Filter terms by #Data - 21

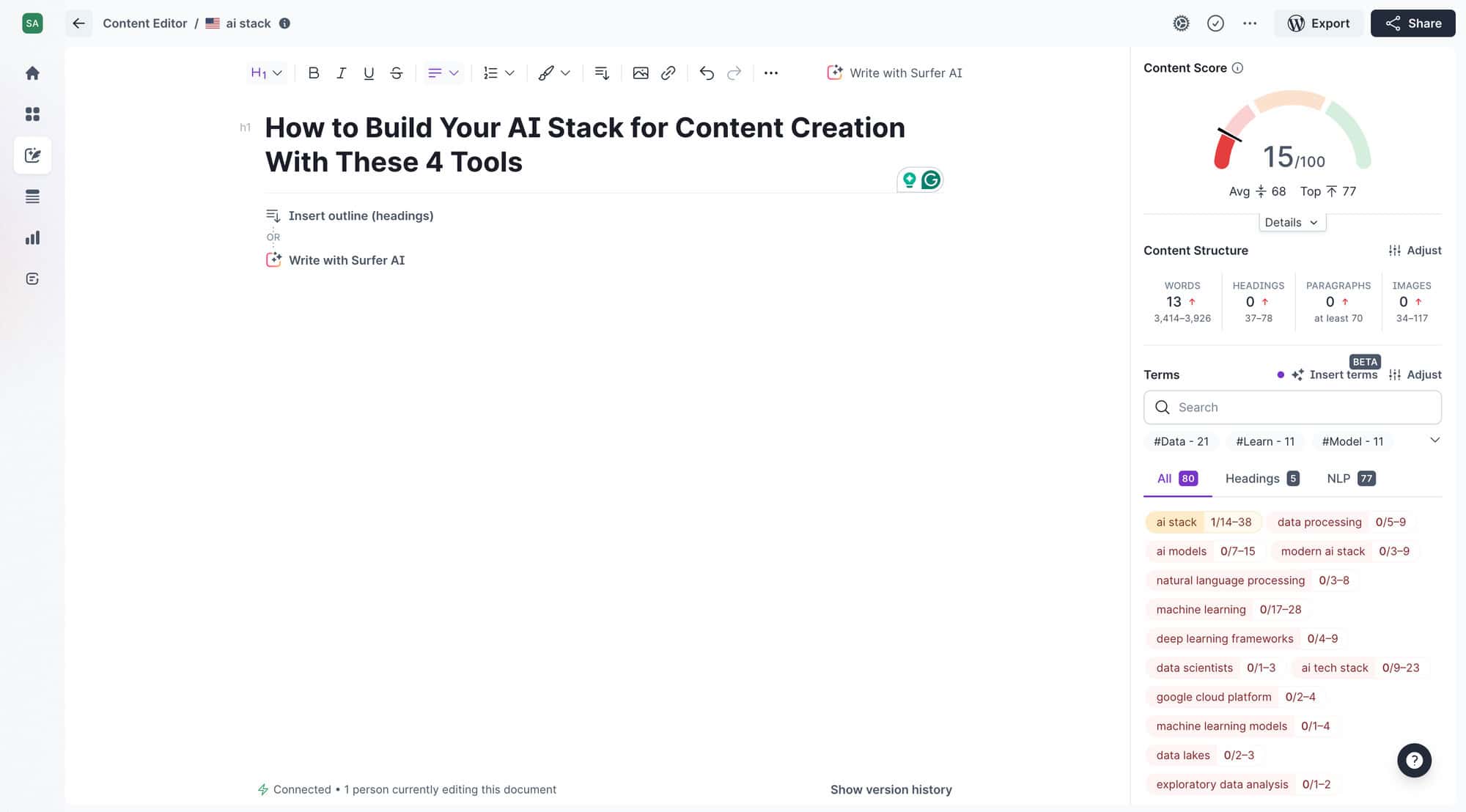pyautogui.click(x=1181, y=442)
